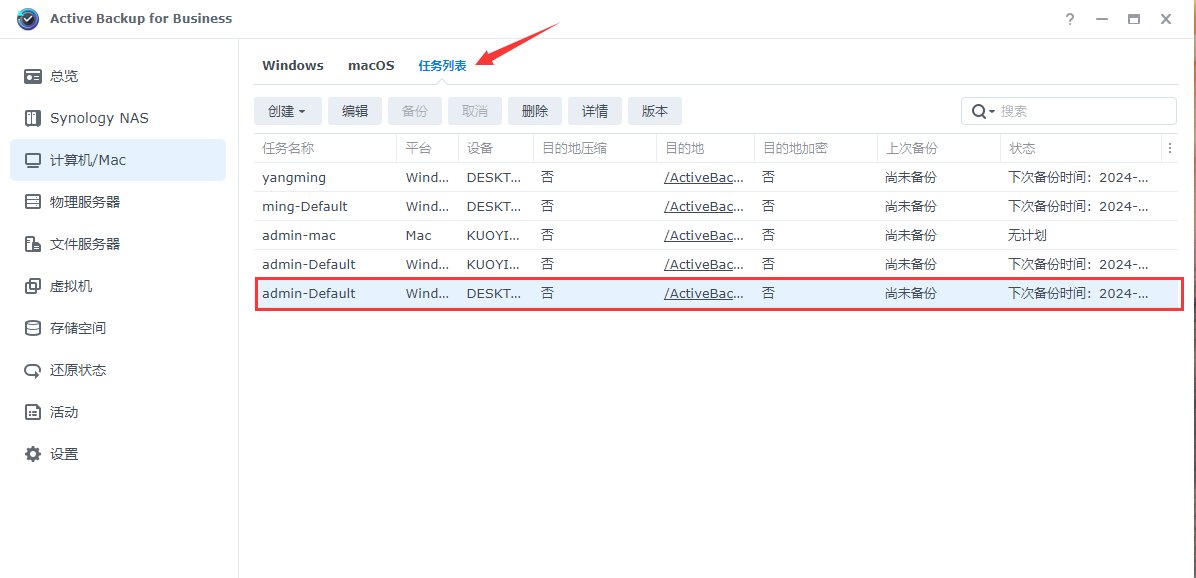This screenshot has height=578, width=1196.
Task: Click the 设置 gear icon
Action: (x=33, y=454)
